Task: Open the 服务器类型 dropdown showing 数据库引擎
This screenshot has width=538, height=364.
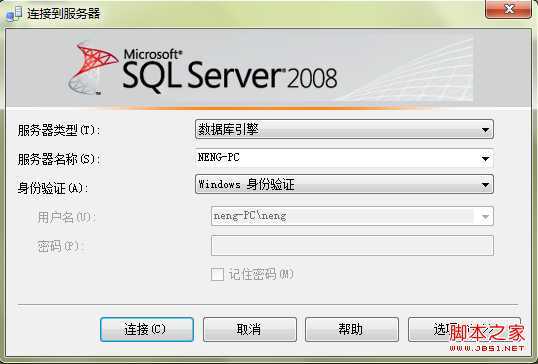Action: click(x=344, y=129)
